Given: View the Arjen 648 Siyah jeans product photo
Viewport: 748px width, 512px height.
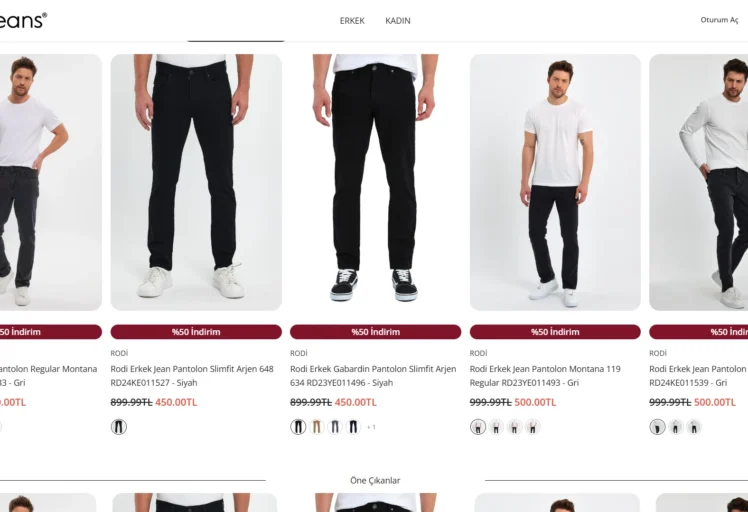Looking at the screenshot, I should point(196,182).
